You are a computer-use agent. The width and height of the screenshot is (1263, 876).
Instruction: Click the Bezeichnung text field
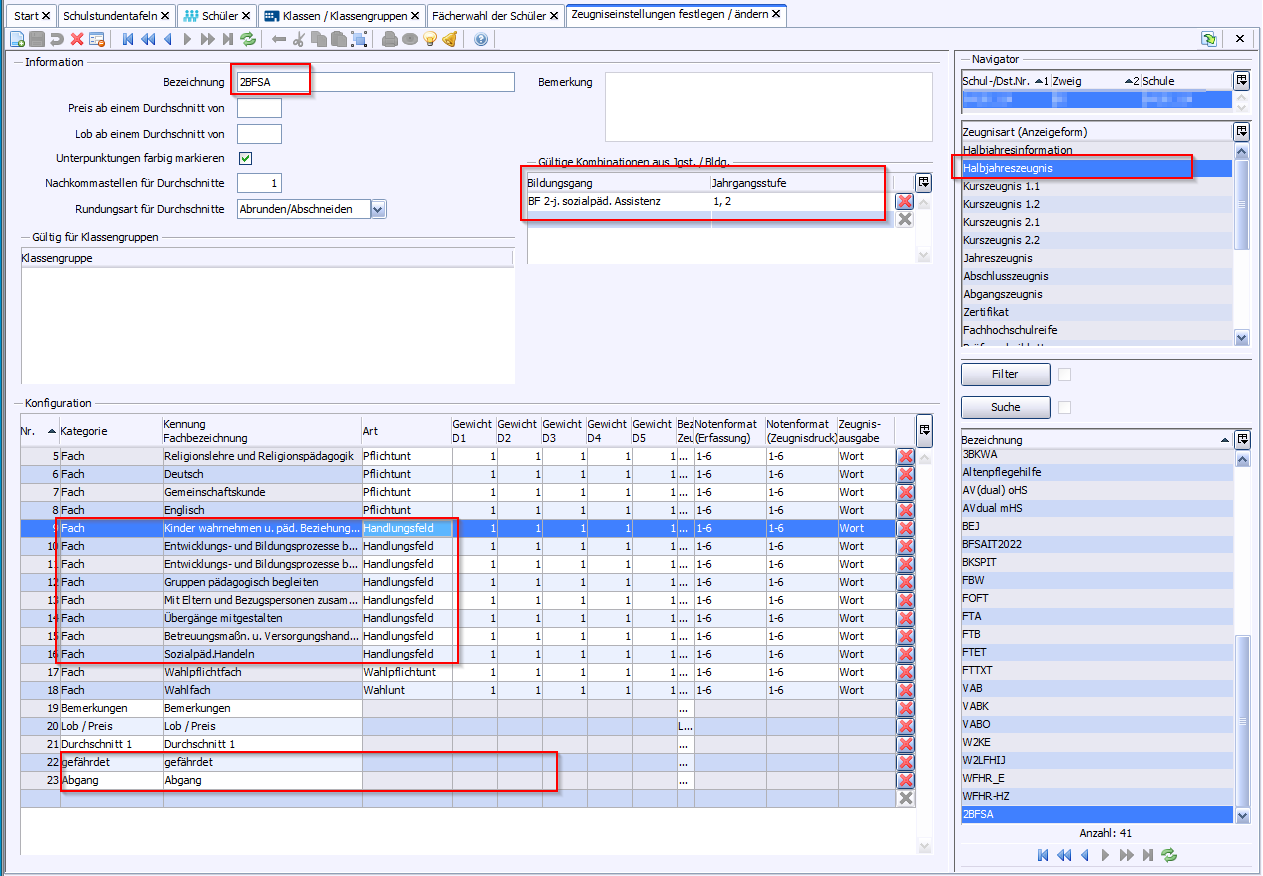point(375,82)
